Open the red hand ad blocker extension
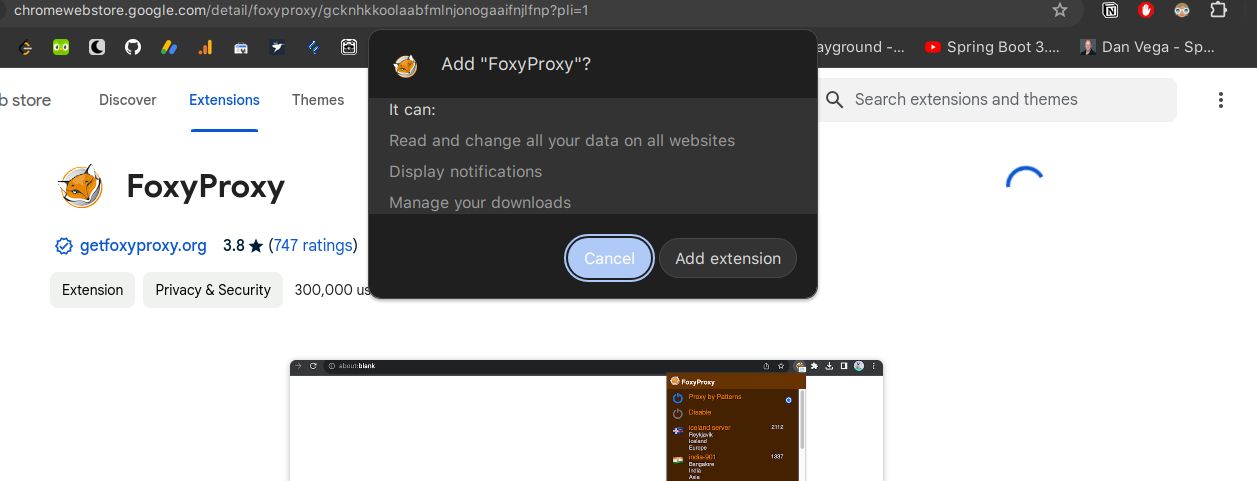 click(1146, 10)
